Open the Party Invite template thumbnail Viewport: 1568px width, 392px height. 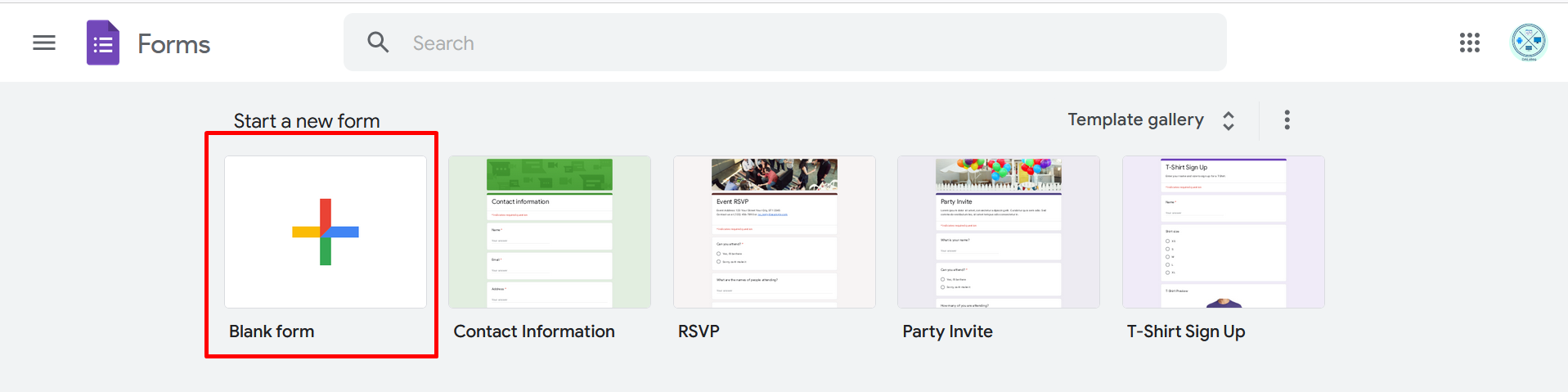999,232
